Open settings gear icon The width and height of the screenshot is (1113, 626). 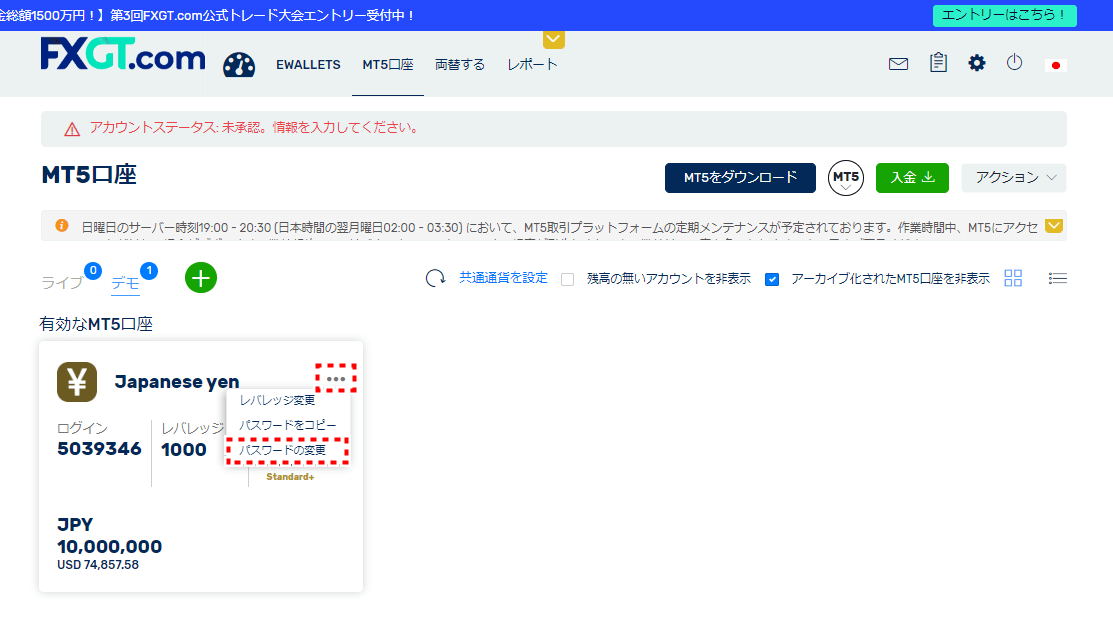977,63
